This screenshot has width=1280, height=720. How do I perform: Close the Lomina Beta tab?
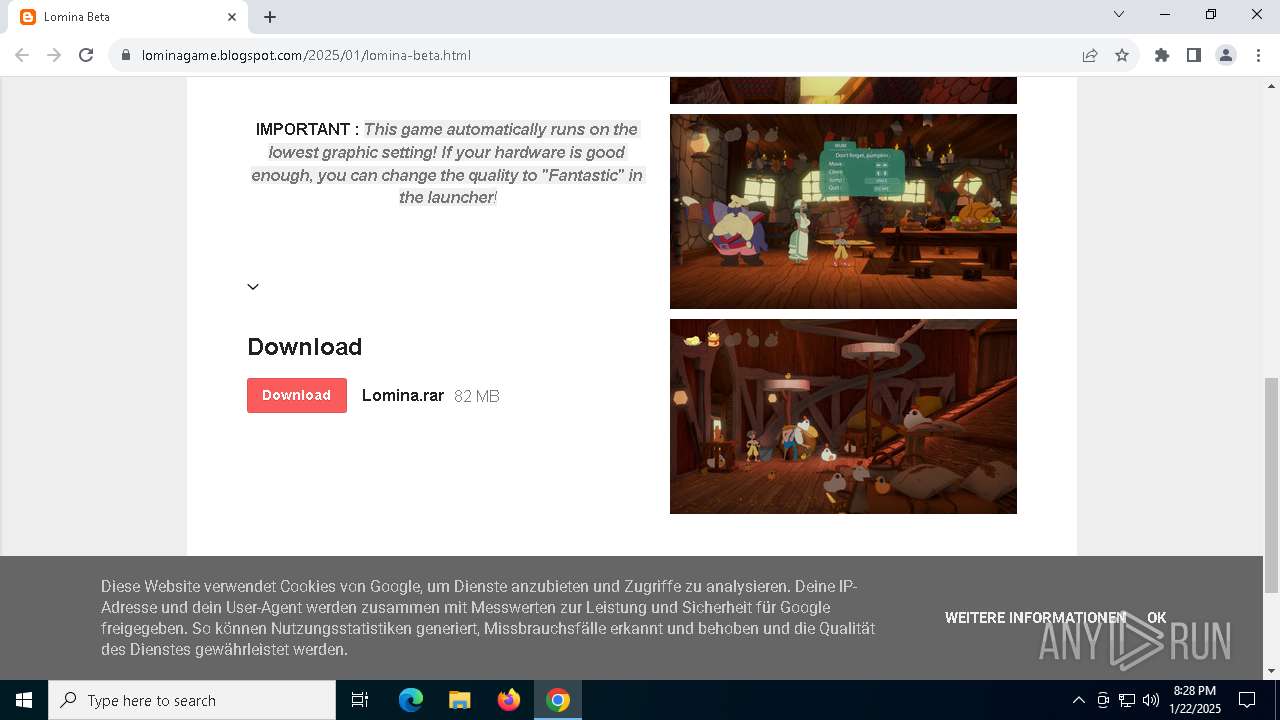pyautogui.click(x=232, y=17)
